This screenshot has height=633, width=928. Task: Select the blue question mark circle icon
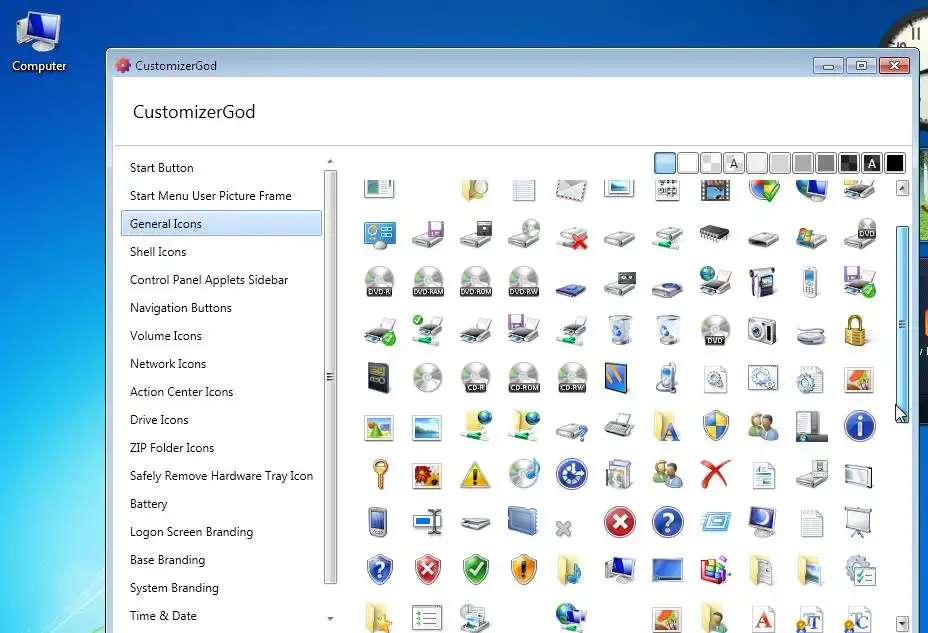pyautogui.click(x=668, y=522)
